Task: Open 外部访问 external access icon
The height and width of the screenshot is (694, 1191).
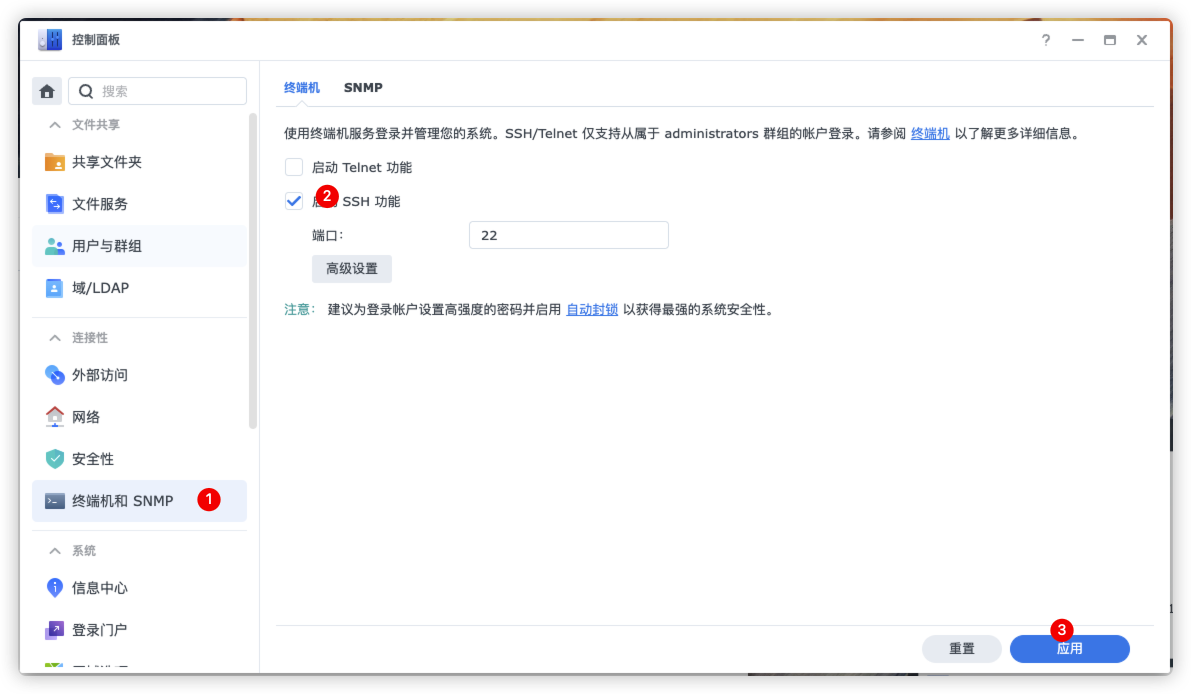Action: click(55, 375)
